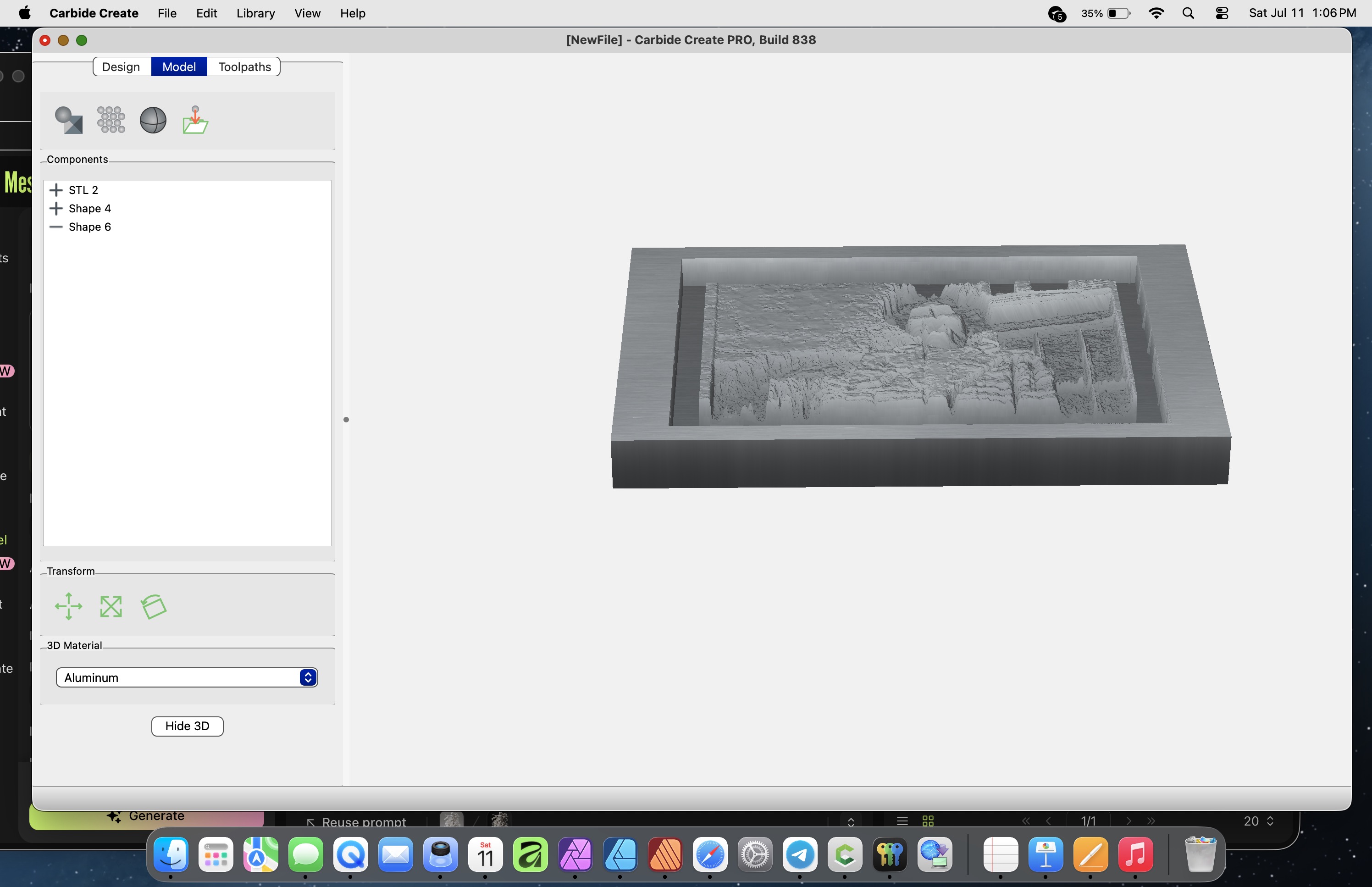The image size is (1372, 887).
Task: Open Telegram from the dock
Action: (800, 855)
